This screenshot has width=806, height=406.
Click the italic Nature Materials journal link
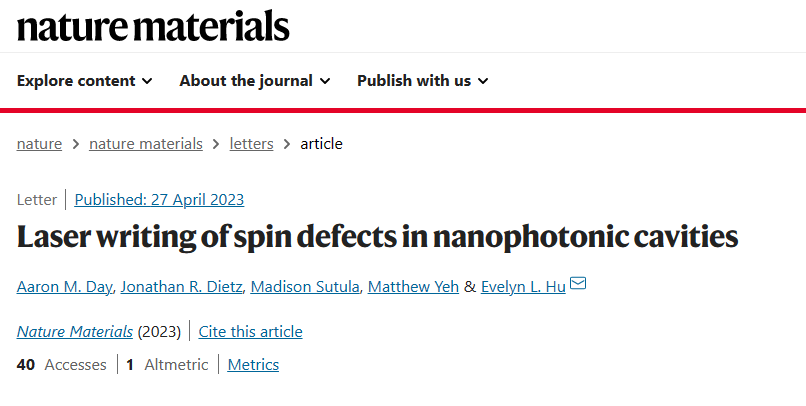tap(75, 332)
